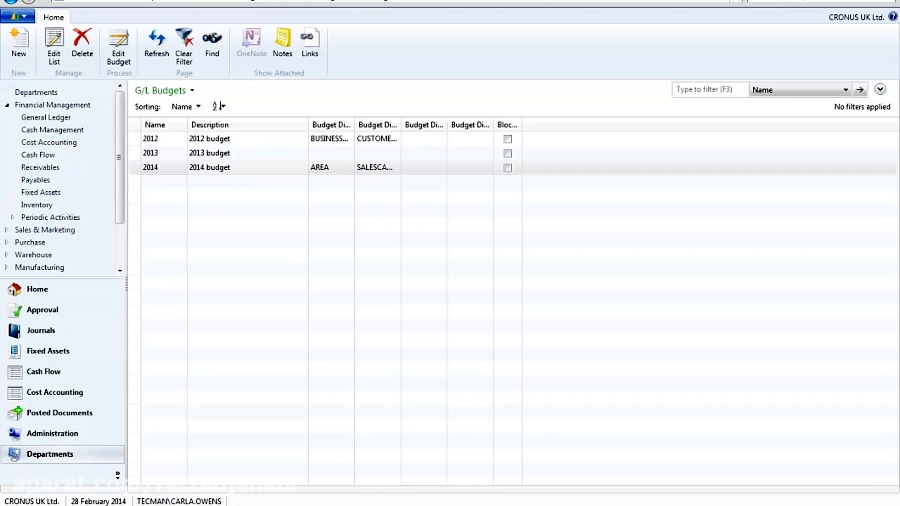This screenshot has height=506, width=900.
Task: Expand the Periodic Activities node
Action: (13, 217)
